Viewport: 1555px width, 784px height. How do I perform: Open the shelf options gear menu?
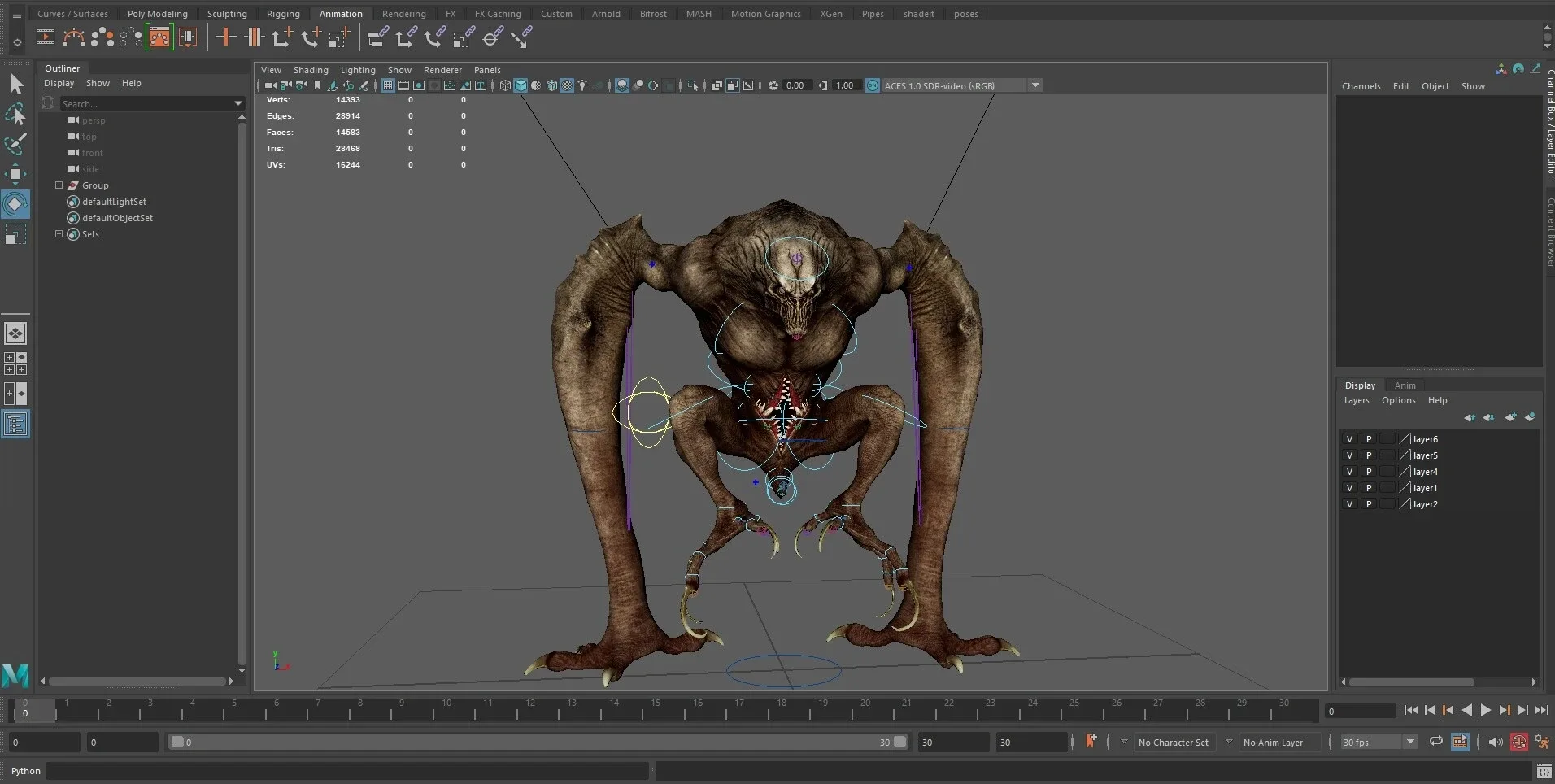[17, 42]
